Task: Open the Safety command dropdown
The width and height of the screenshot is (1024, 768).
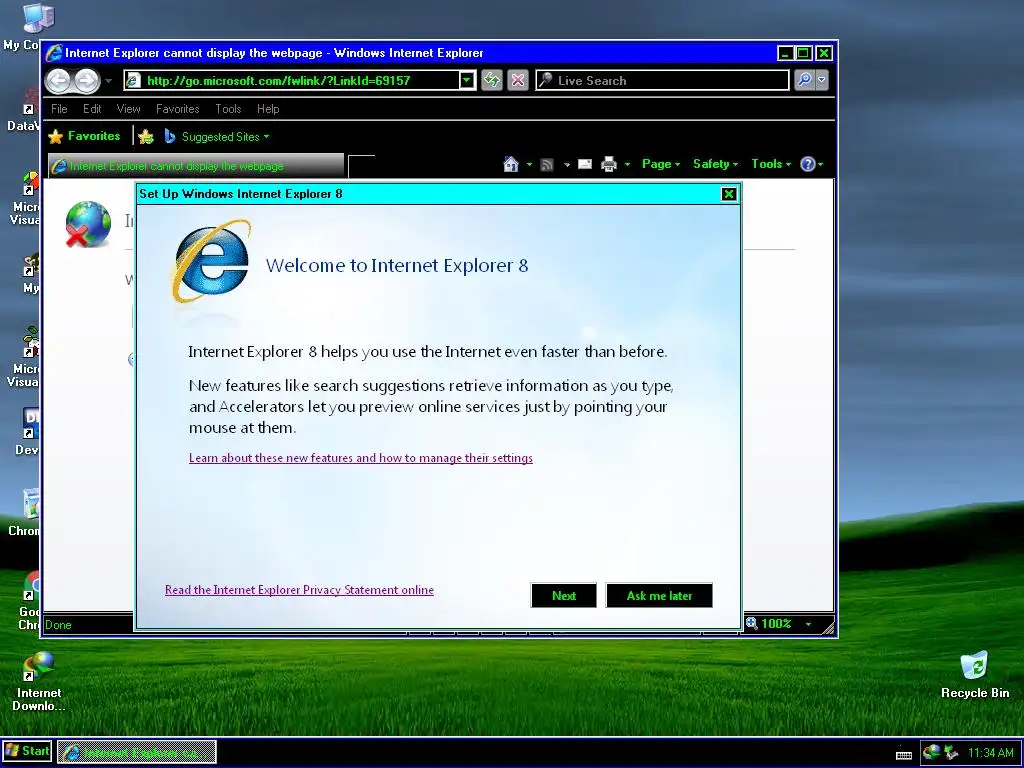Action: pos(715,164)
